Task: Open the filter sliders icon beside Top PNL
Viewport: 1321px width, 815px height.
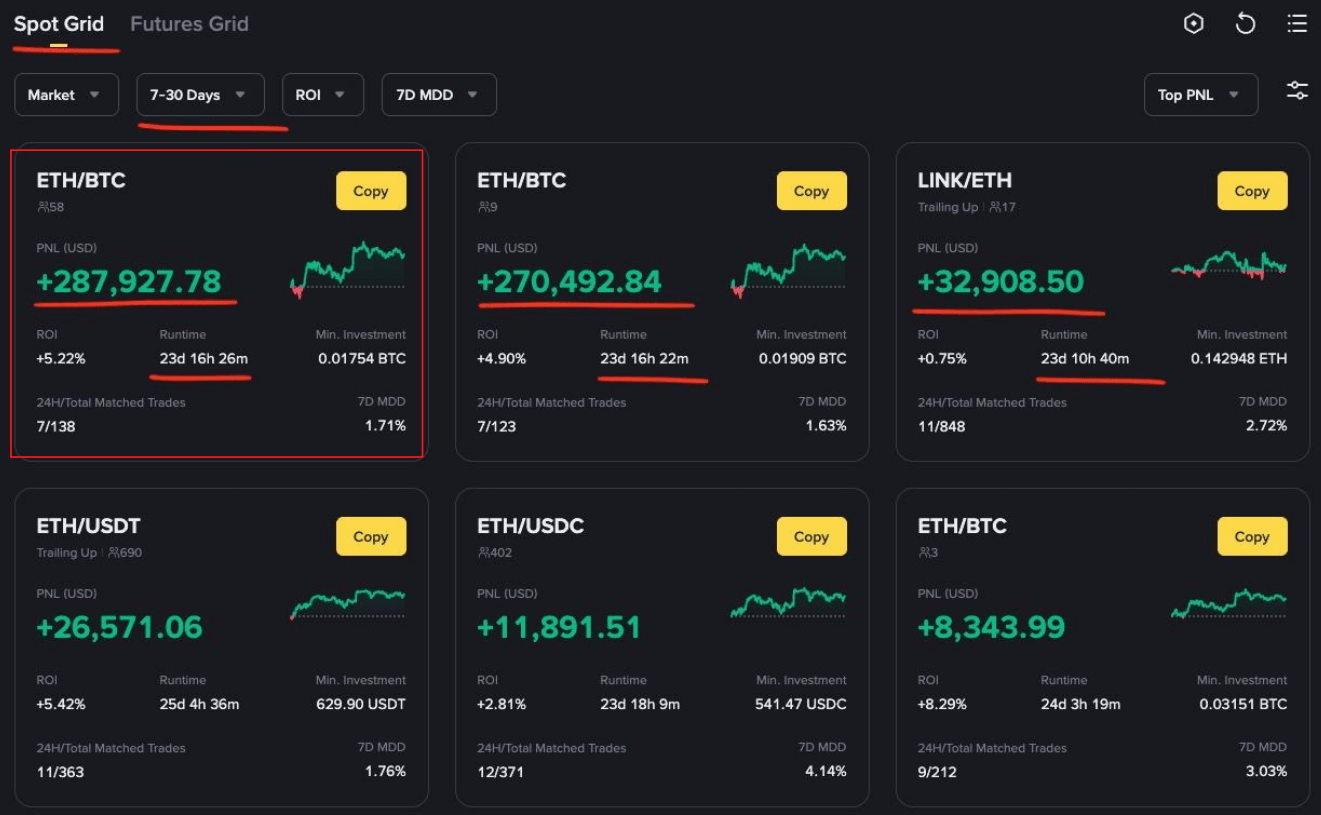Action: pos(1297,91)
